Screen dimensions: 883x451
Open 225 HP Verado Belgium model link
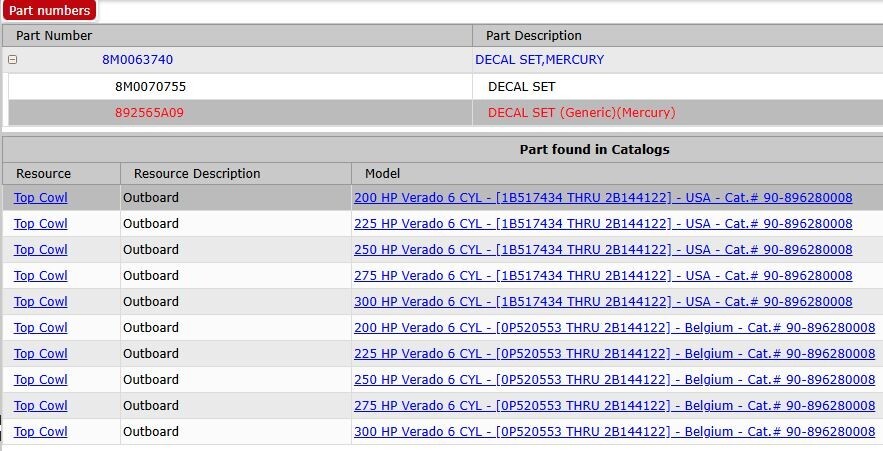[x=614, y=354]
